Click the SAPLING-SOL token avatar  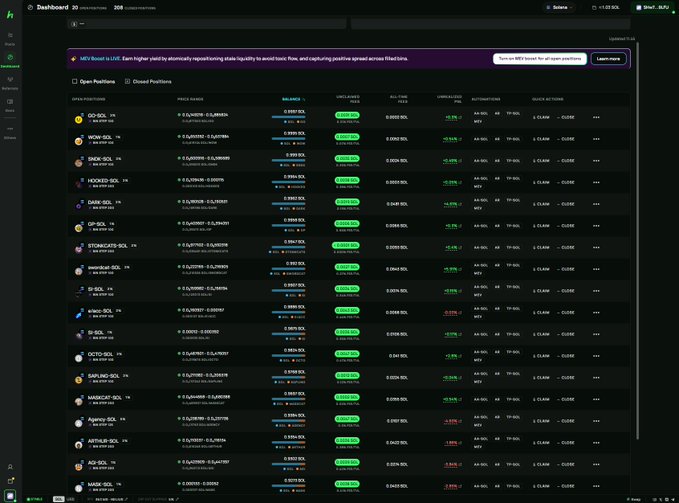click(x=78, y=379)
